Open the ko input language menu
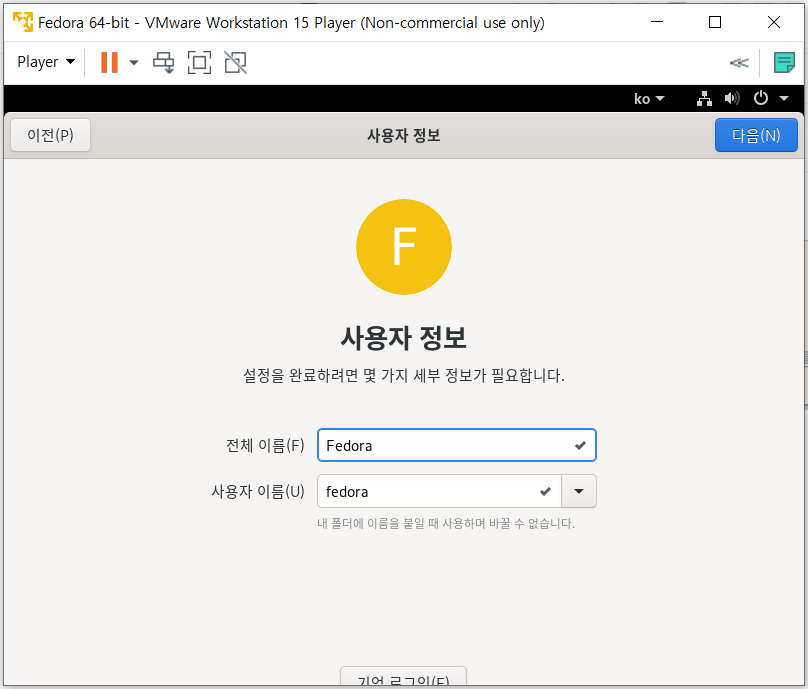 649,98
